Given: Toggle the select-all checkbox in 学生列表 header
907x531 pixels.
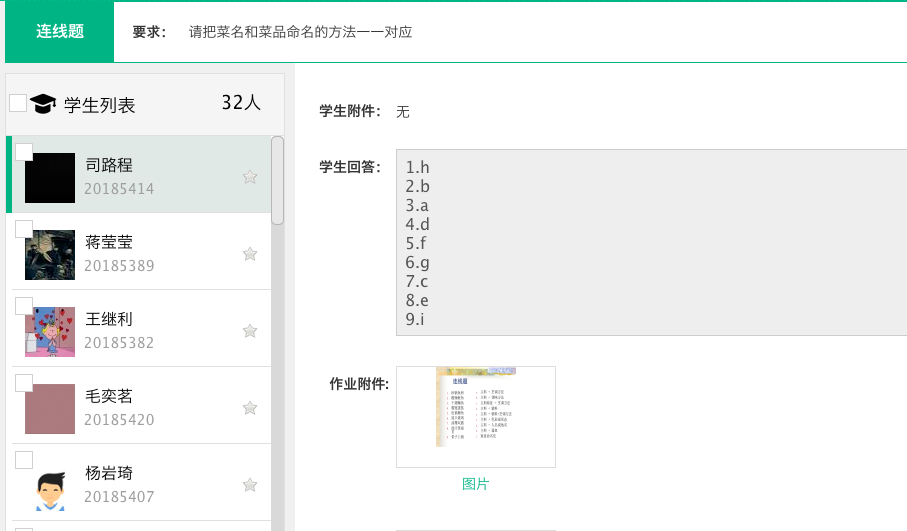Looking at the screenshot, I should point(18,103).
